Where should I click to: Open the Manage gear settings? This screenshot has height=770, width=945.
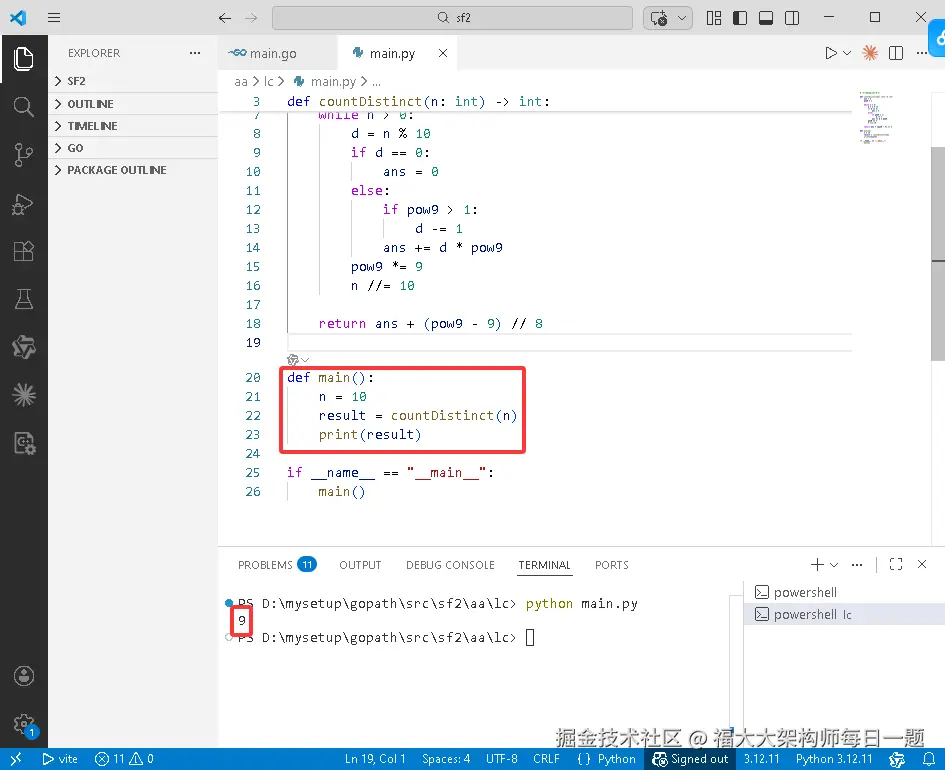point(24,724)
